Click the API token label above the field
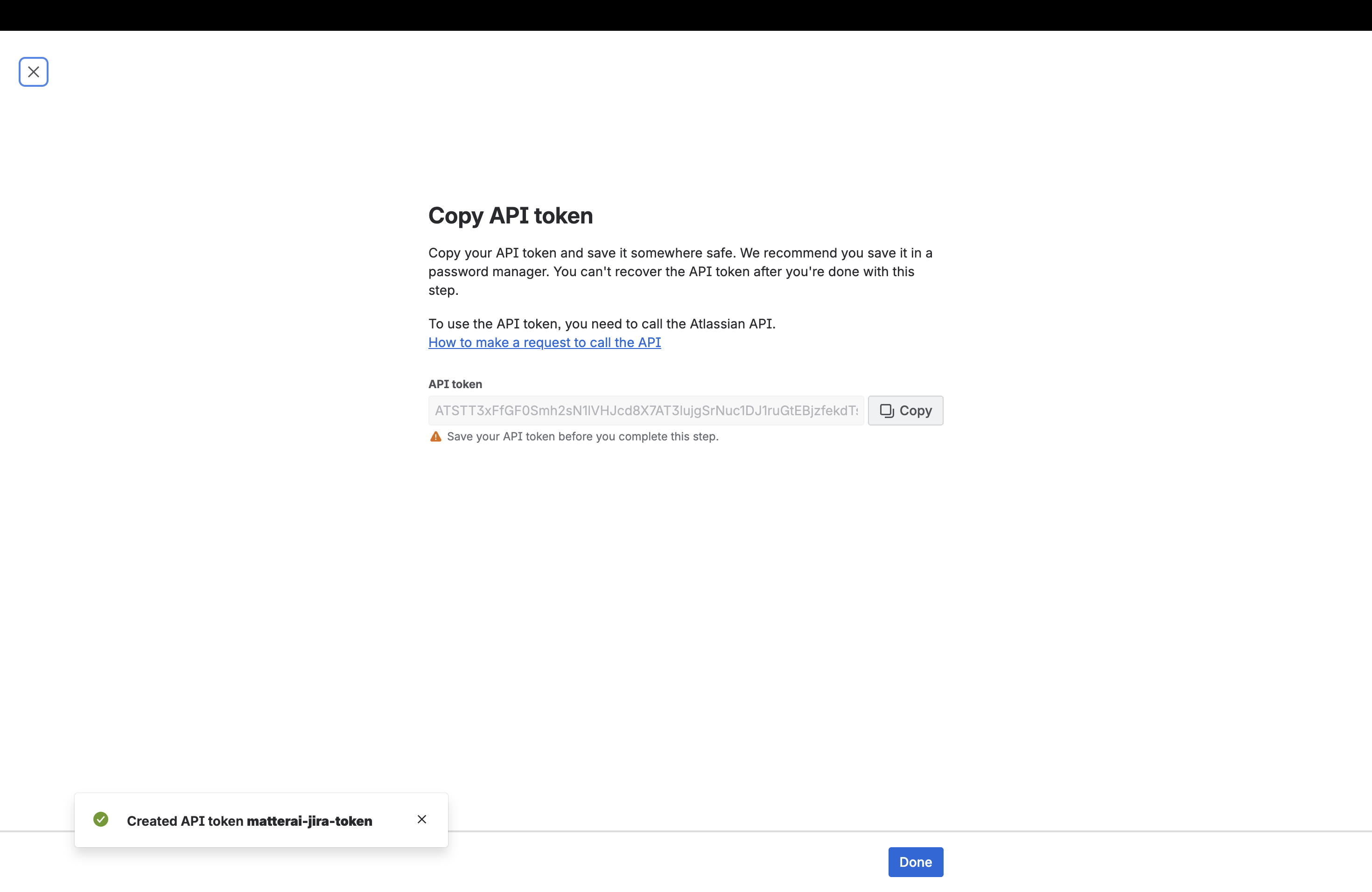The width and height of the screenshot is (1372, 892). coord(455,384)
